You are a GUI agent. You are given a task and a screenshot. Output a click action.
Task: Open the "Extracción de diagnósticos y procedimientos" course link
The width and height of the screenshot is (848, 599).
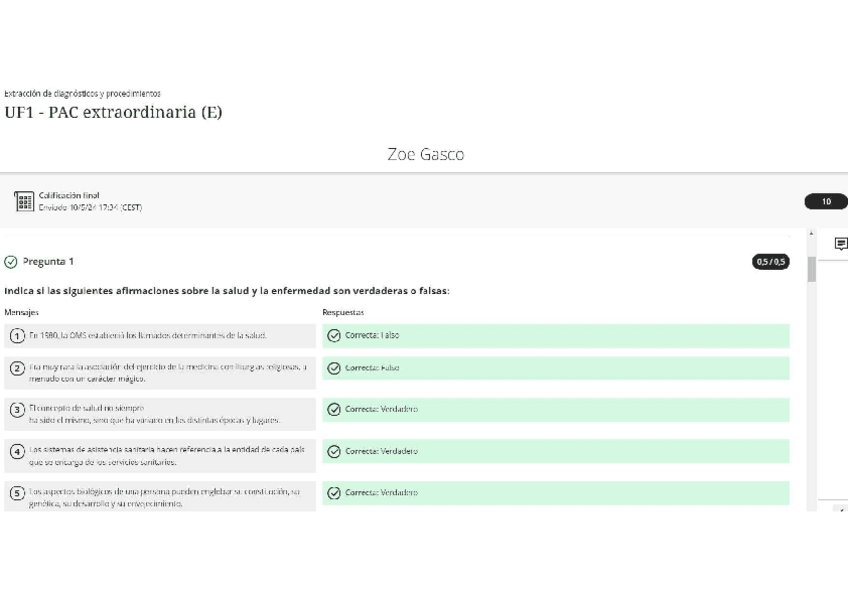[x=82, y=94]
